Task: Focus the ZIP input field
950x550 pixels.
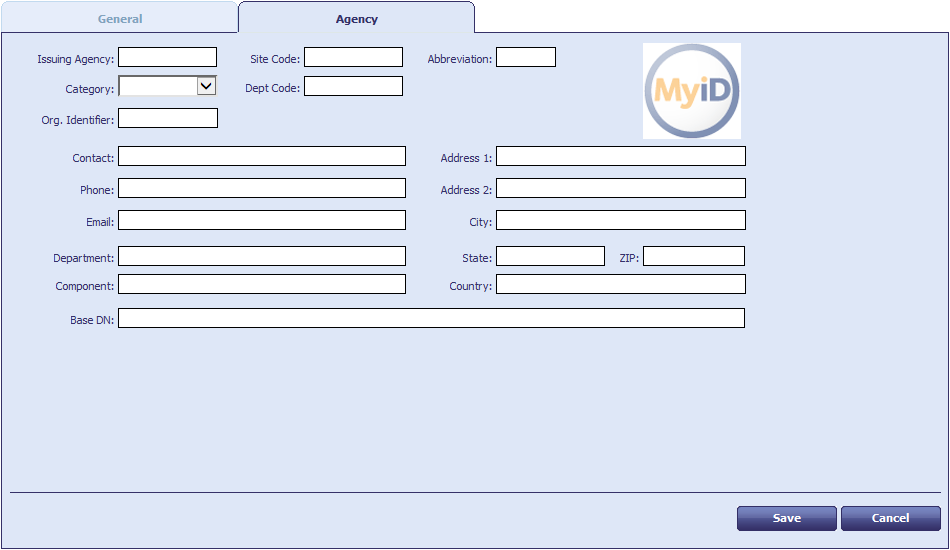Action: coord(694,256)
